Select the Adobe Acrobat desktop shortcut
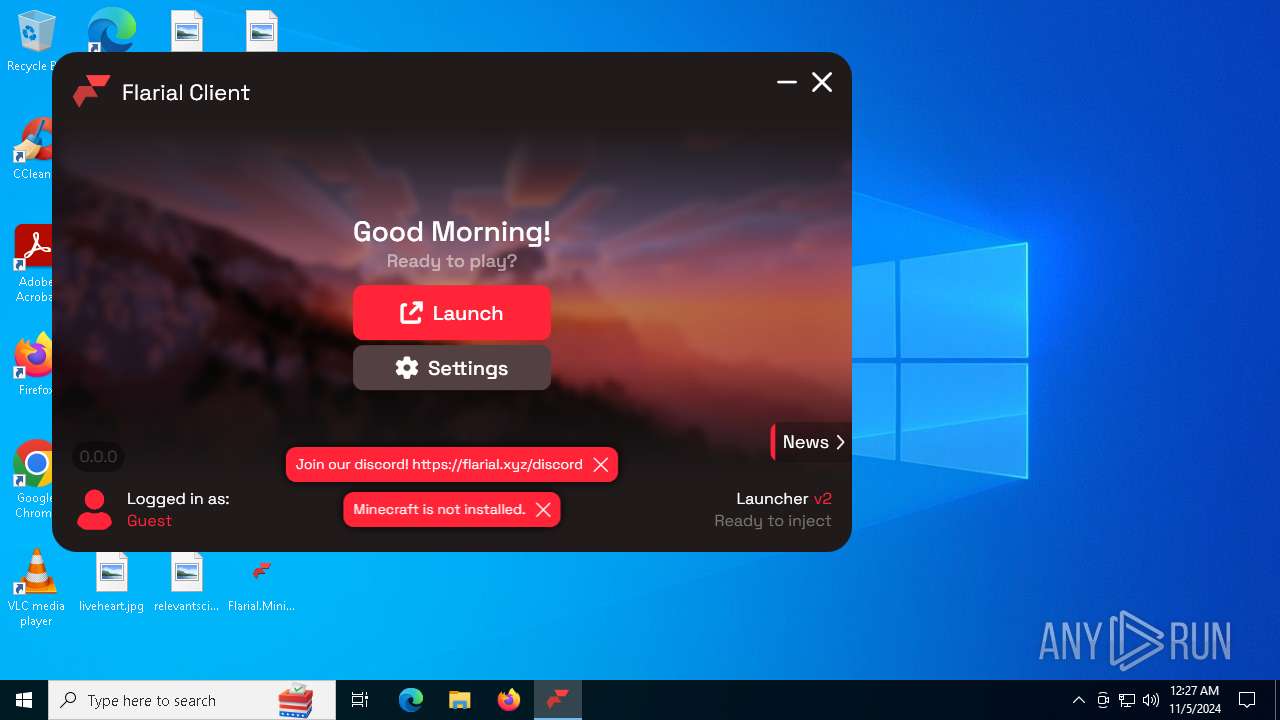Image resolution: width=1280 pixels, height=720 pixels. click(34, 264)
